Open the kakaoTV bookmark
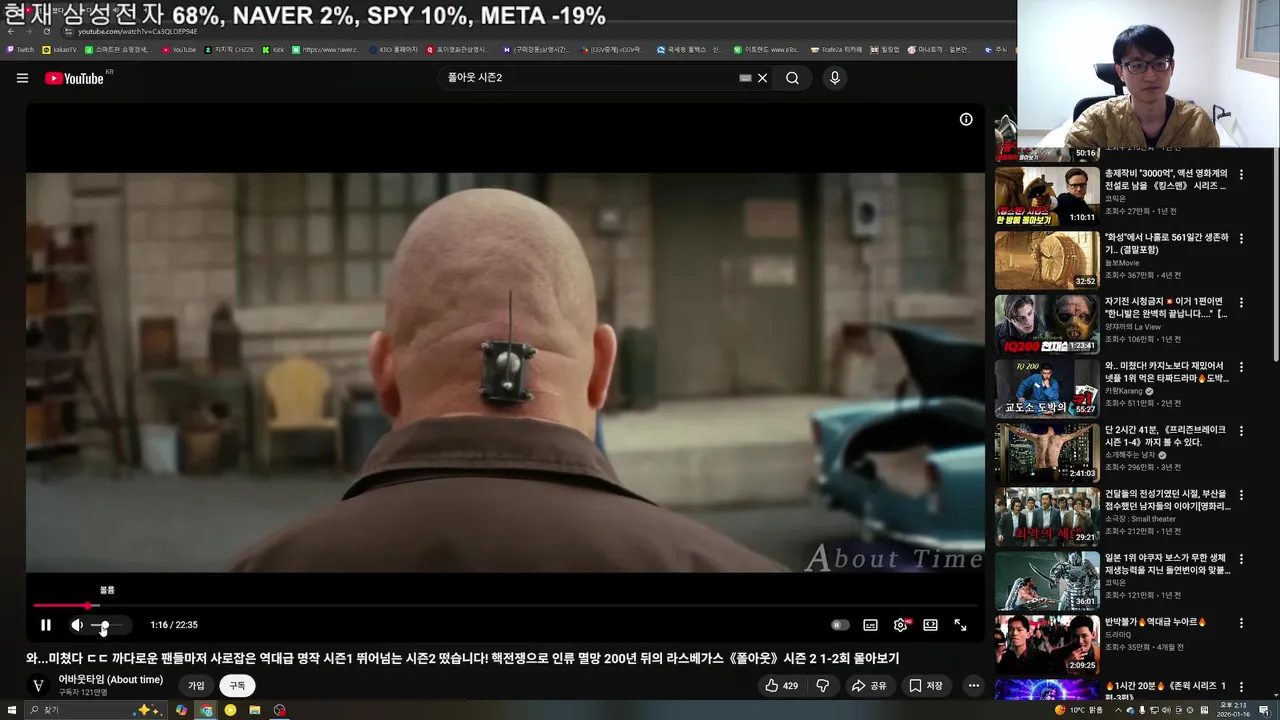 click(59, 49)
